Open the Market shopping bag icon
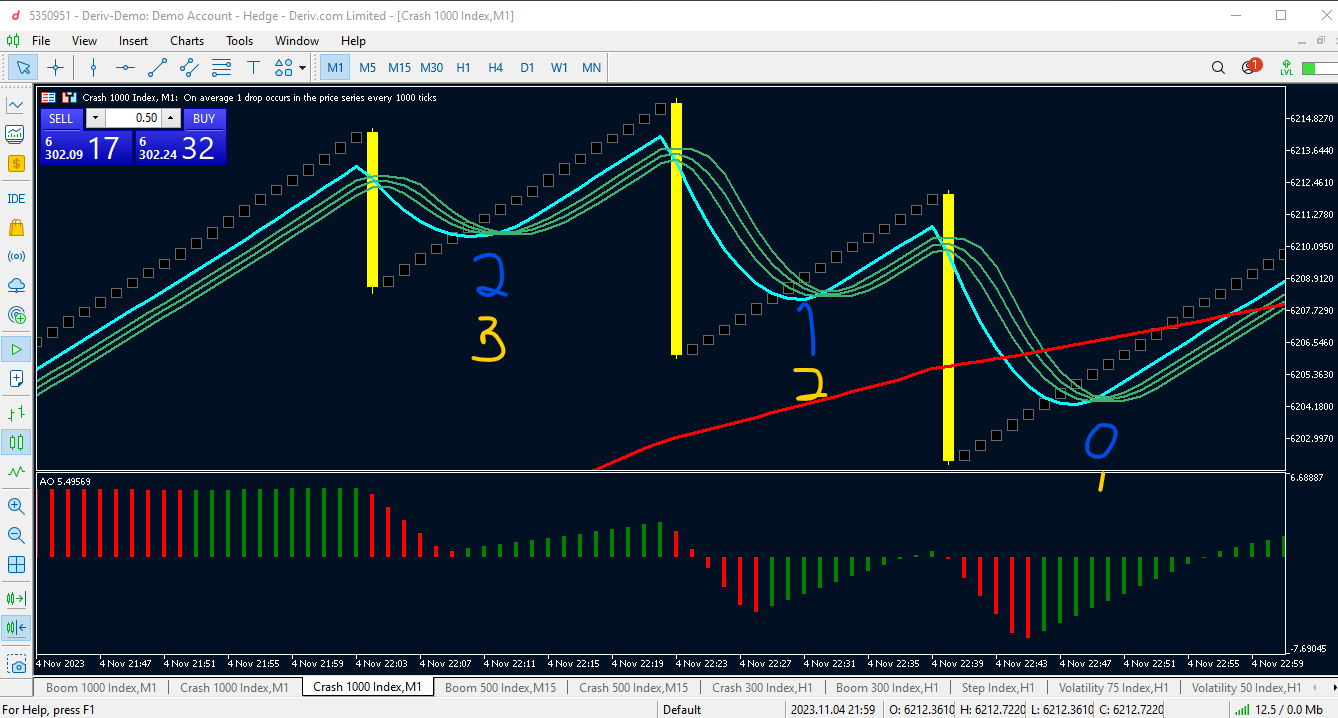Image resolution: width=1338 pixels, height=718 pixels. point(16,227)
